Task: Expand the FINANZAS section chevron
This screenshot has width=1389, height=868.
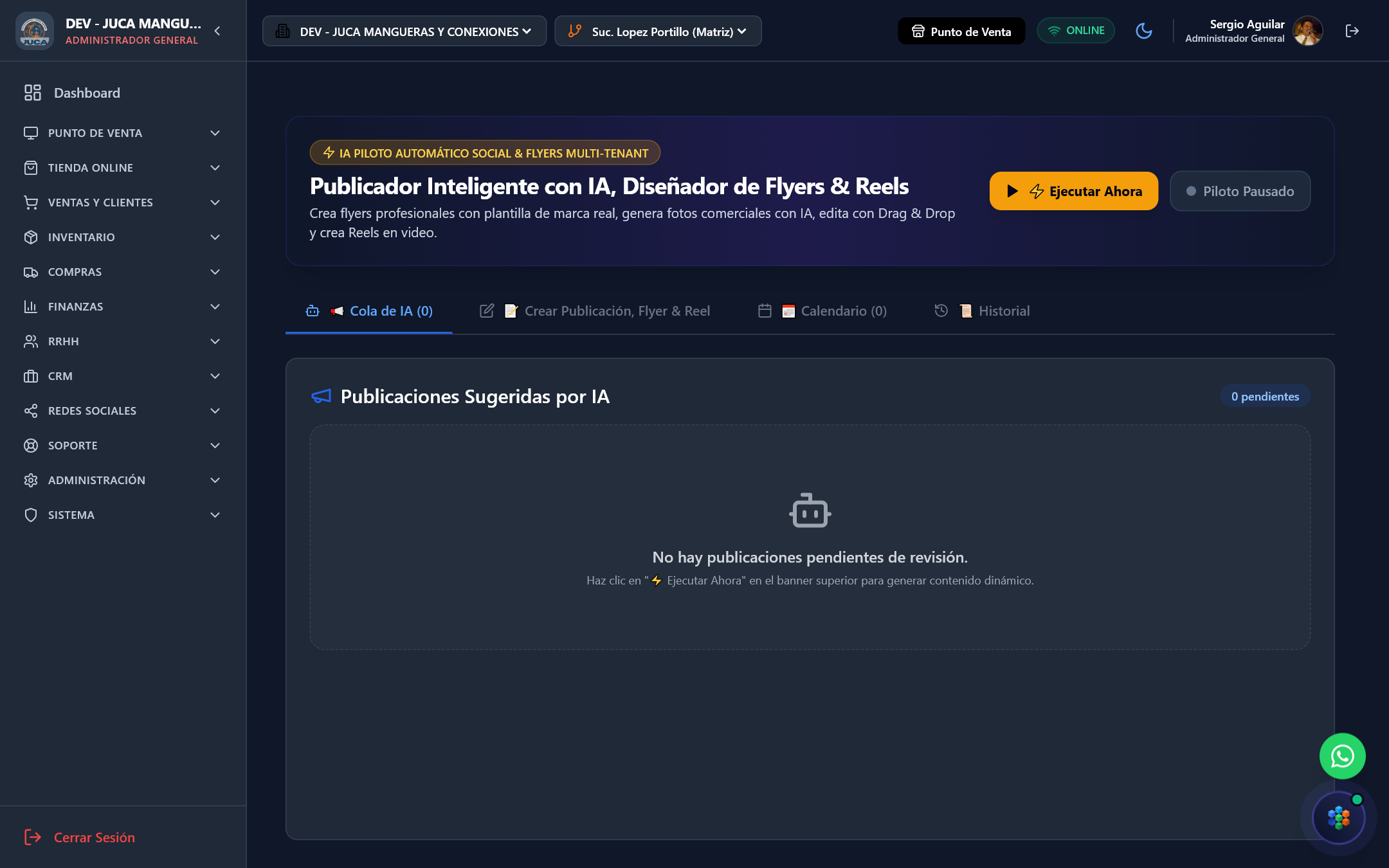Action: (215, 307)
